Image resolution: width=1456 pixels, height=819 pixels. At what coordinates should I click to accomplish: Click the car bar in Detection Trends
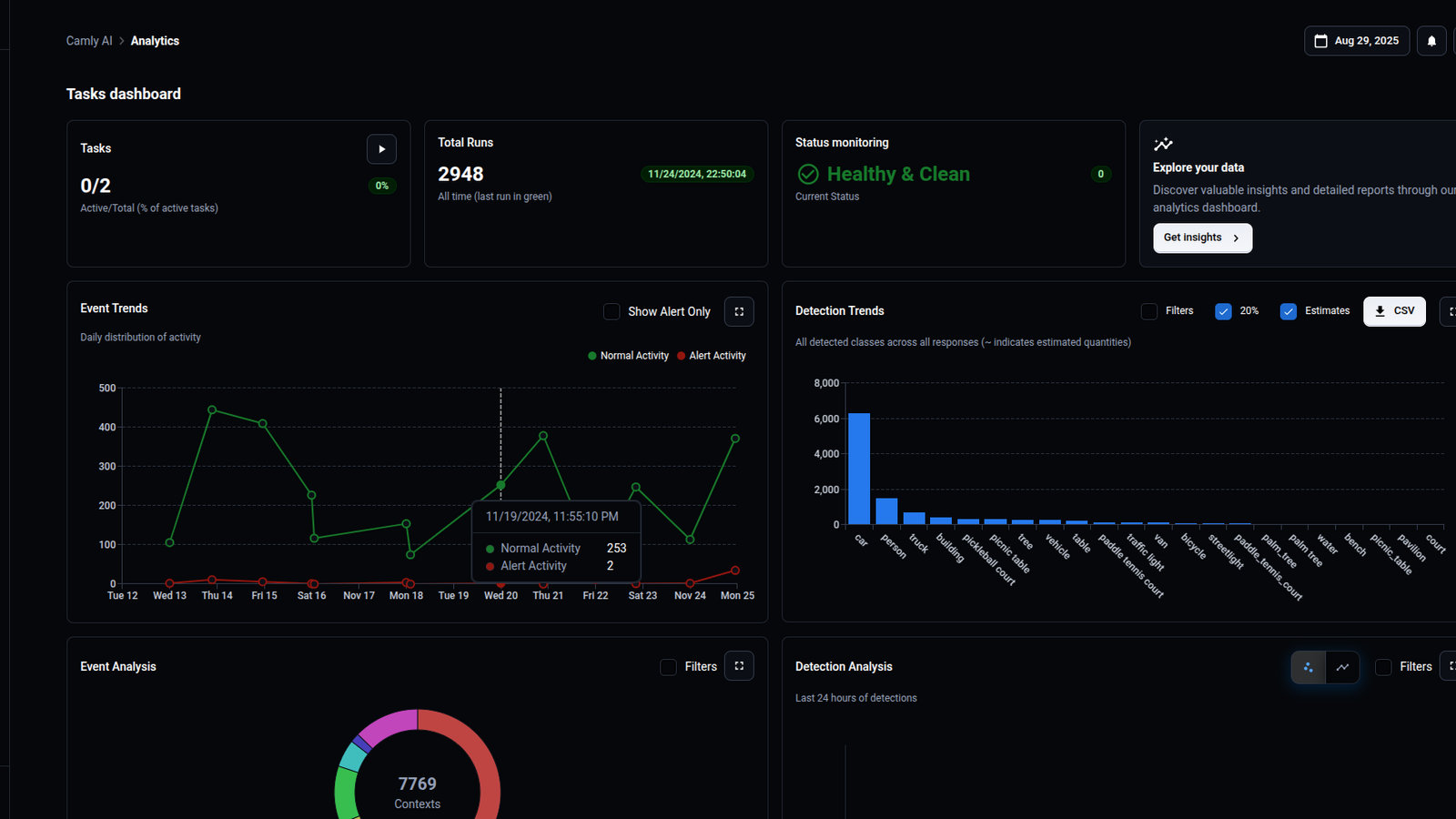[x=859, y=469]
